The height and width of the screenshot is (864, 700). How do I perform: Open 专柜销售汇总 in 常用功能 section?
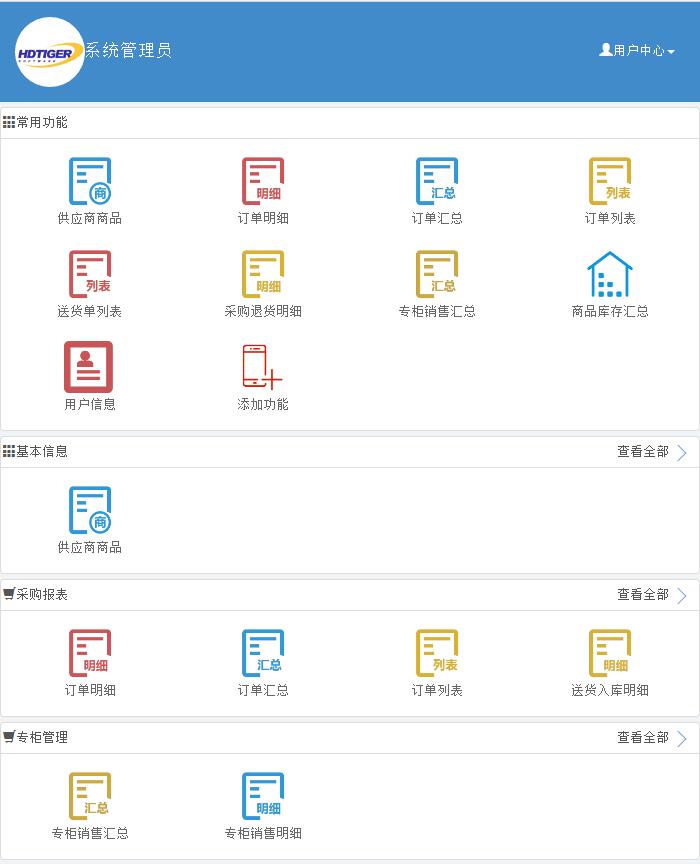click(437, 275)
